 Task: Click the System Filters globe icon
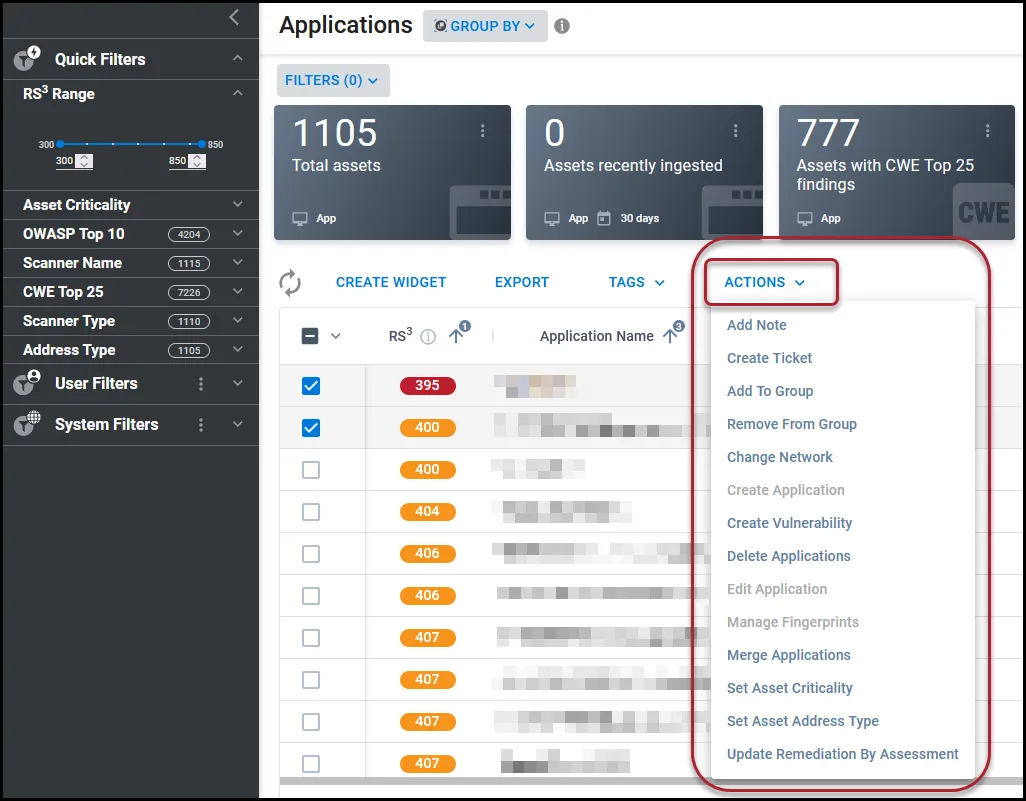click(27, 424)
